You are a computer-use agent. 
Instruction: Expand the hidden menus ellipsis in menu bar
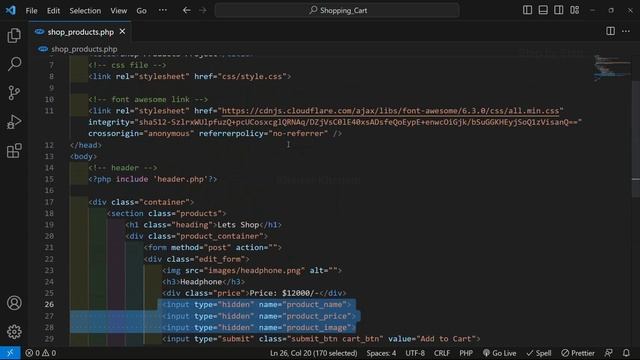click(x=162, y=11)
